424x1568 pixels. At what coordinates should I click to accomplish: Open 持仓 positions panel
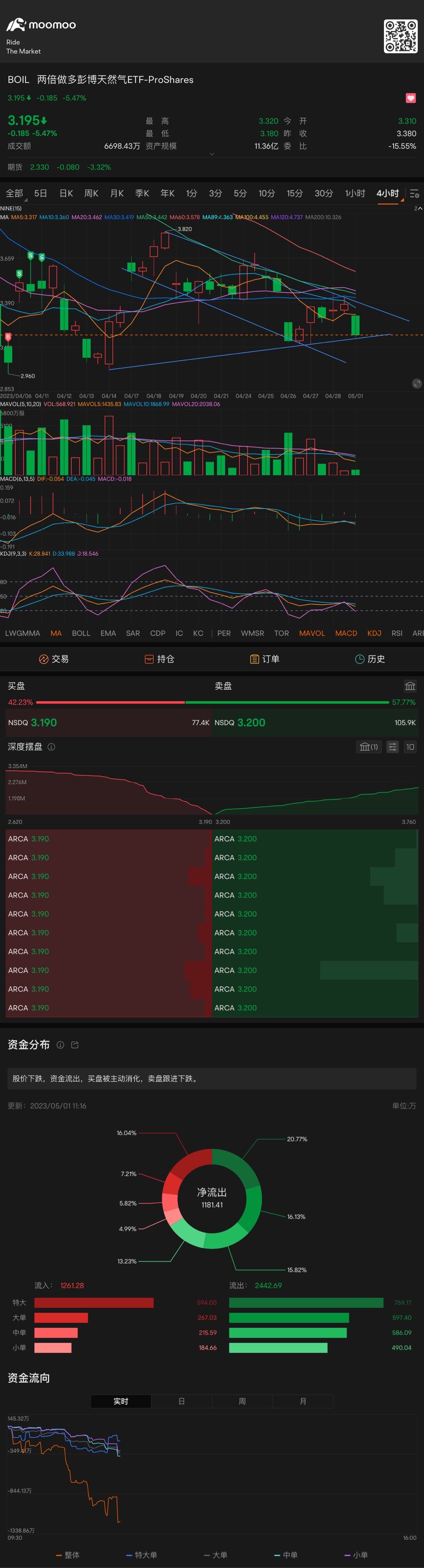point(159,659)
